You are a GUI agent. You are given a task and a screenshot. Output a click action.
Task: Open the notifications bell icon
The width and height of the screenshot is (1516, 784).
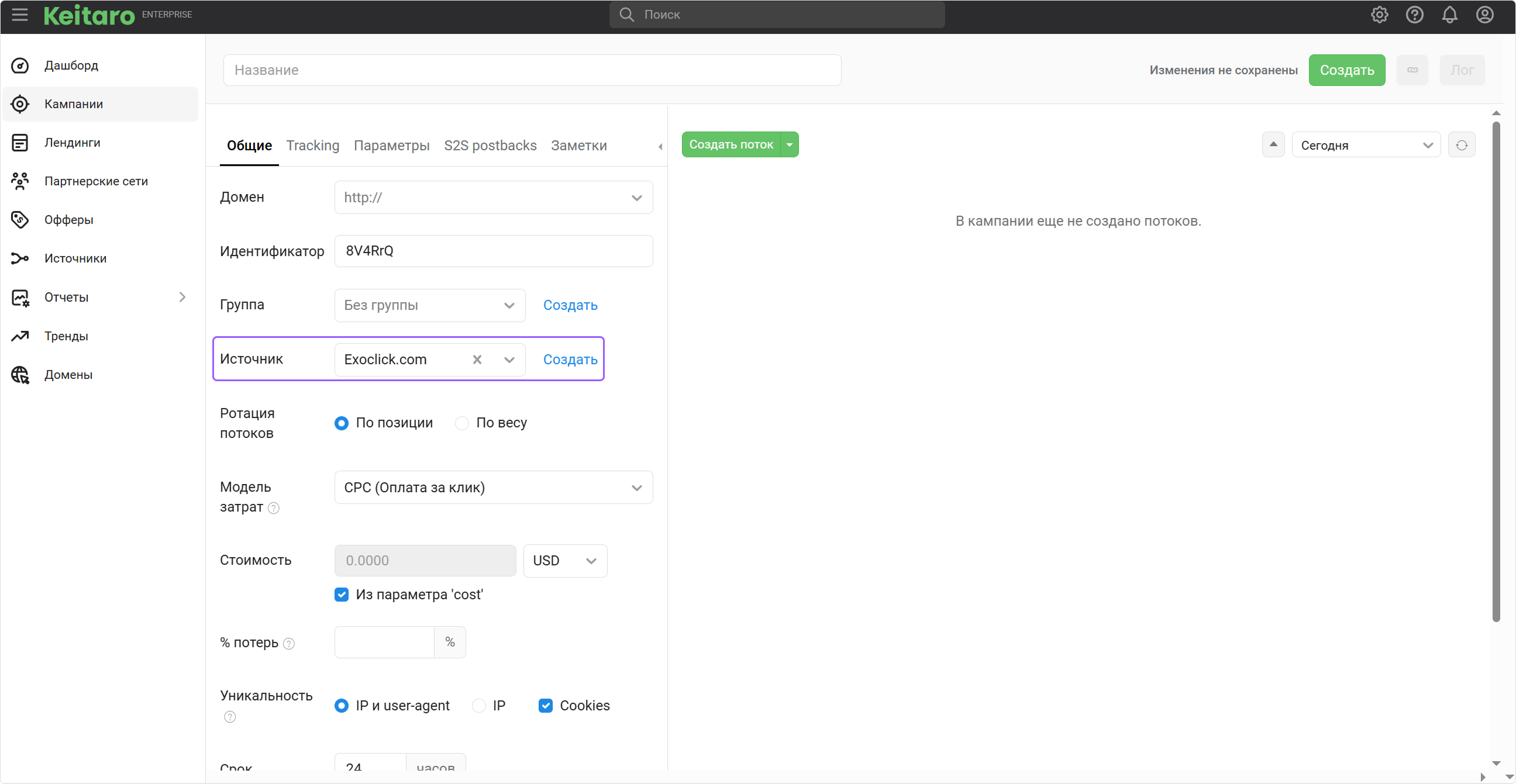(1449, 15)
